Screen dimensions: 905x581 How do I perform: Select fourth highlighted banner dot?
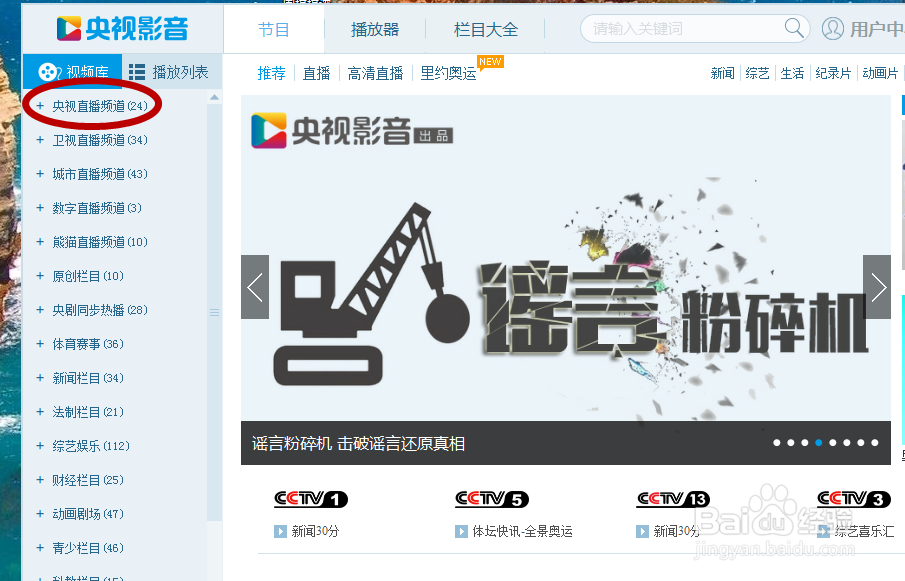[818, 443]
